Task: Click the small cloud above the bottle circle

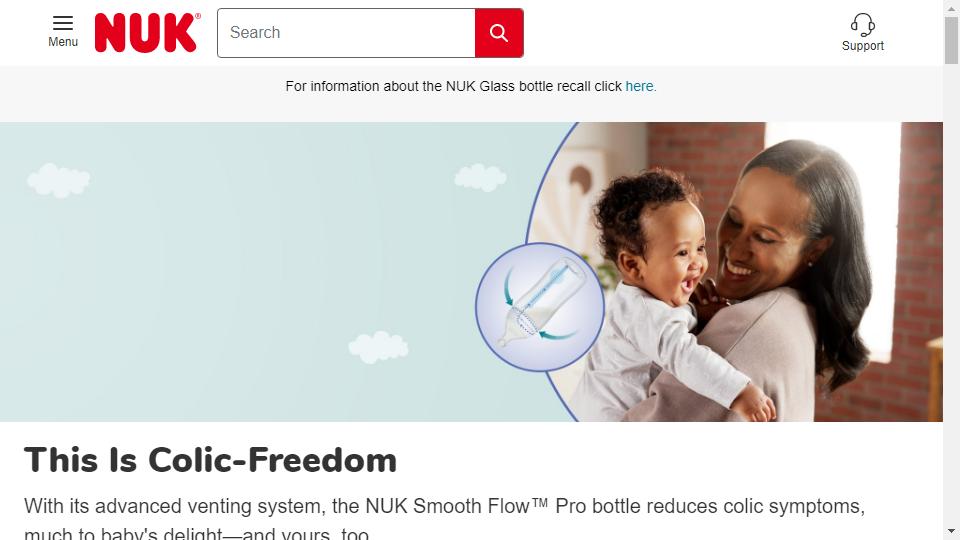Action: [481, 177]
